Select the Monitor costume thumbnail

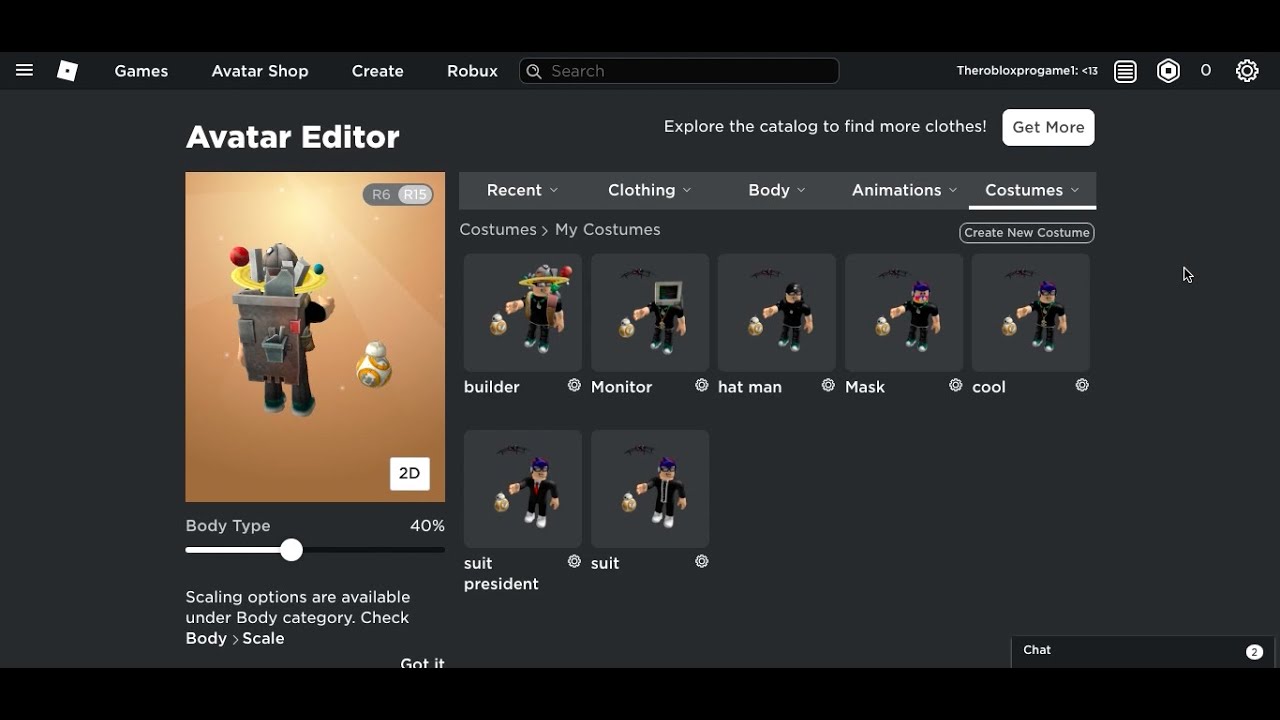coord(650,312)
